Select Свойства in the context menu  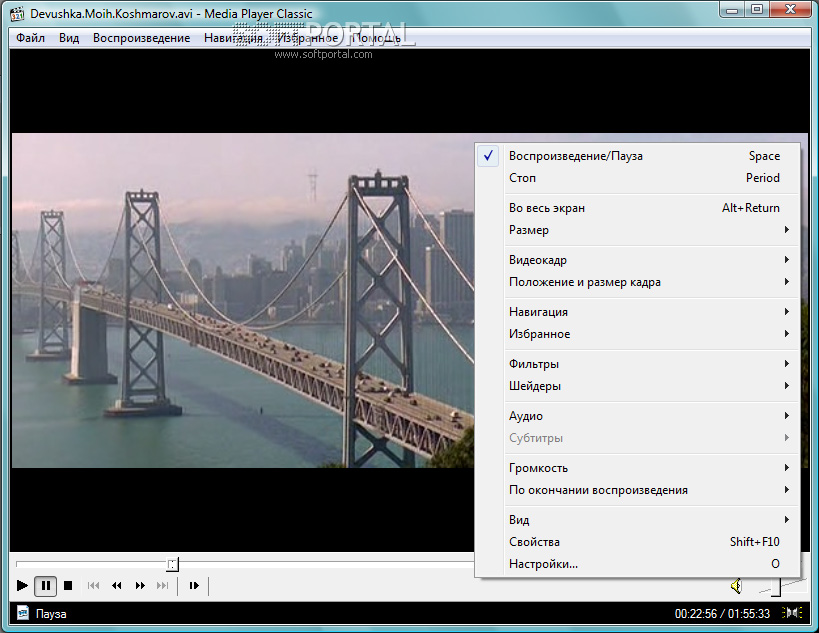pyautogui.click(x=534, y=542)
